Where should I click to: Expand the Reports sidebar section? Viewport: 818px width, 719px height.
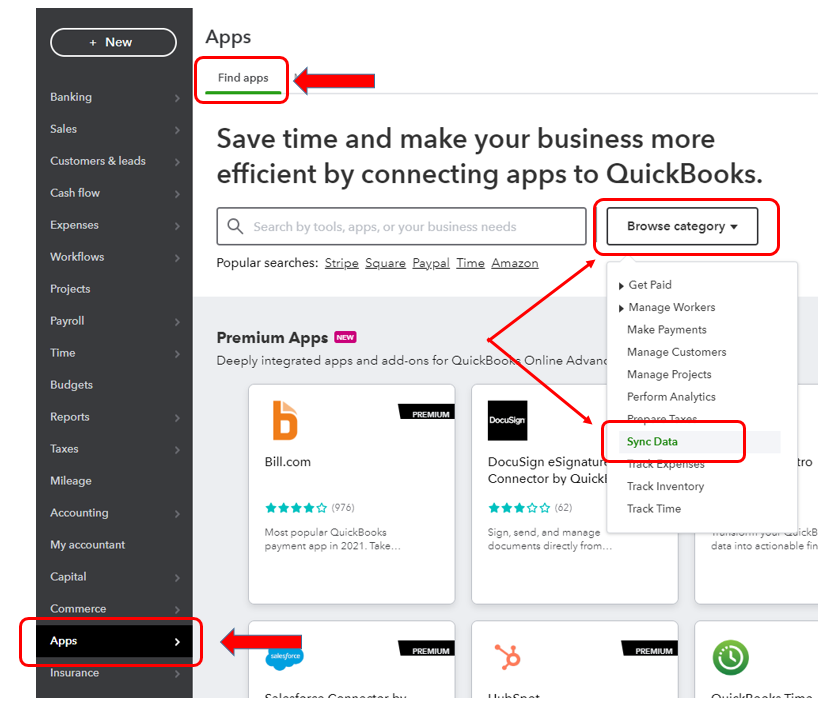coord(69,417)
